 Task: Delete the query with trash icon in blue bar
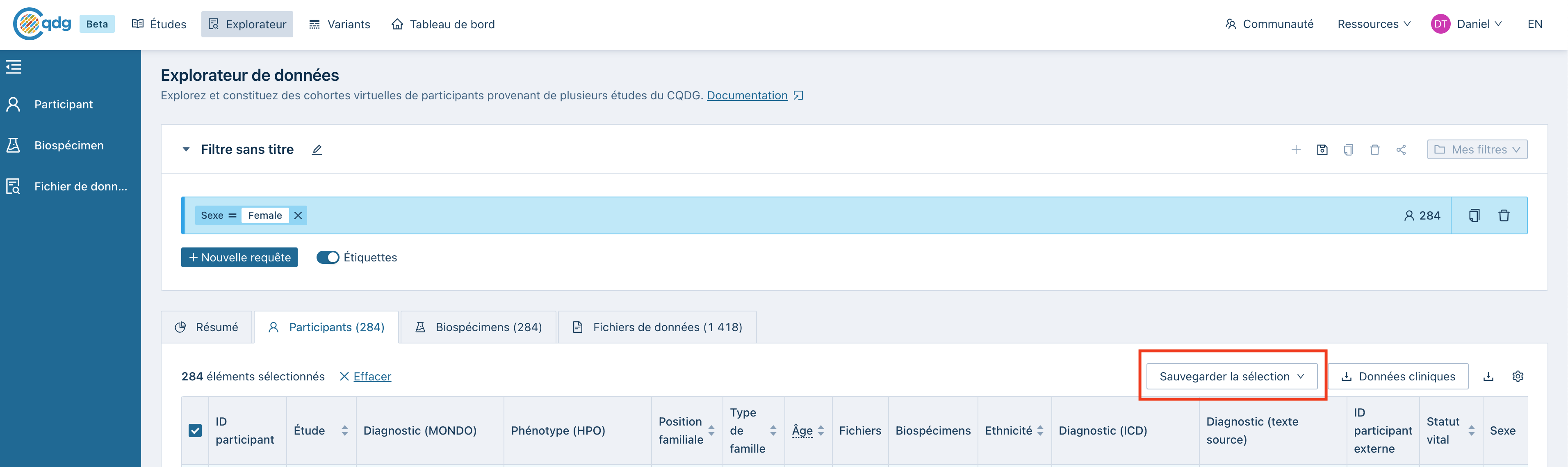pos(1504,215)
